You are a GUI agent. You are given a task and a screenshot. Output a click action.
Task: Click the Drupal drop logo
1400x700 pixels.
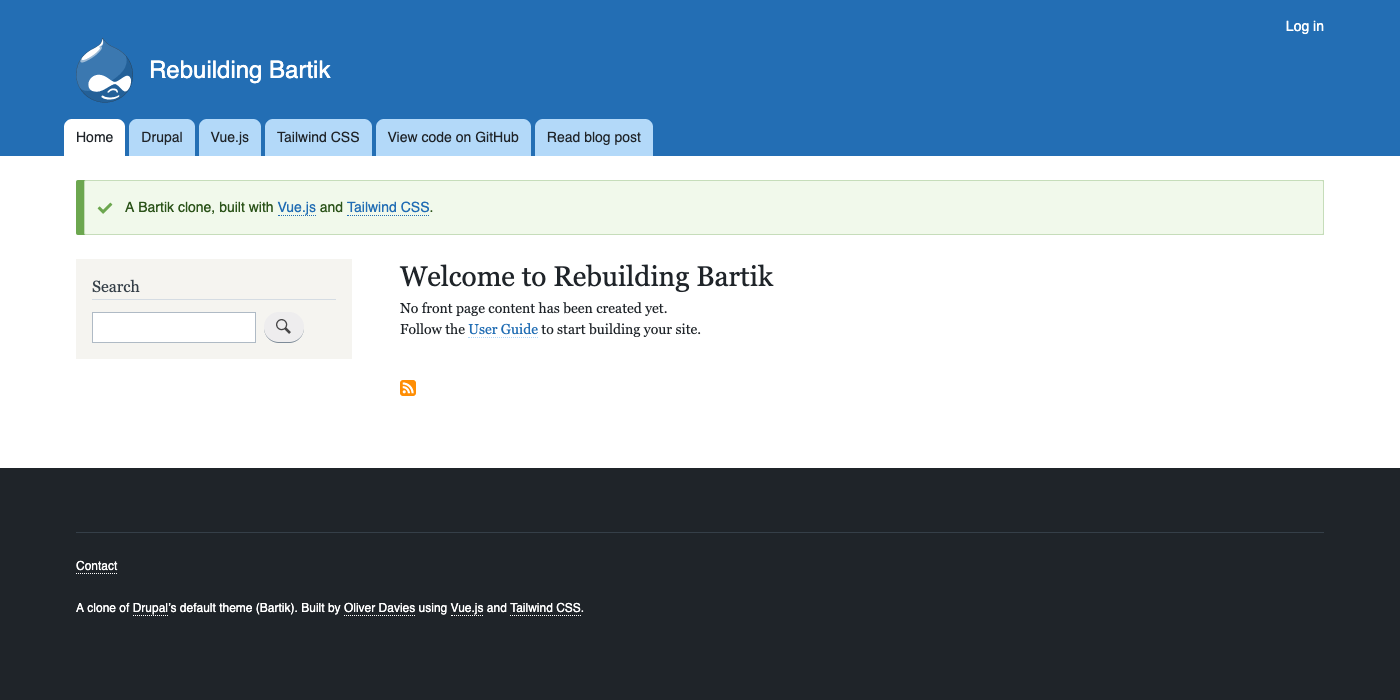tap(105, 71)
